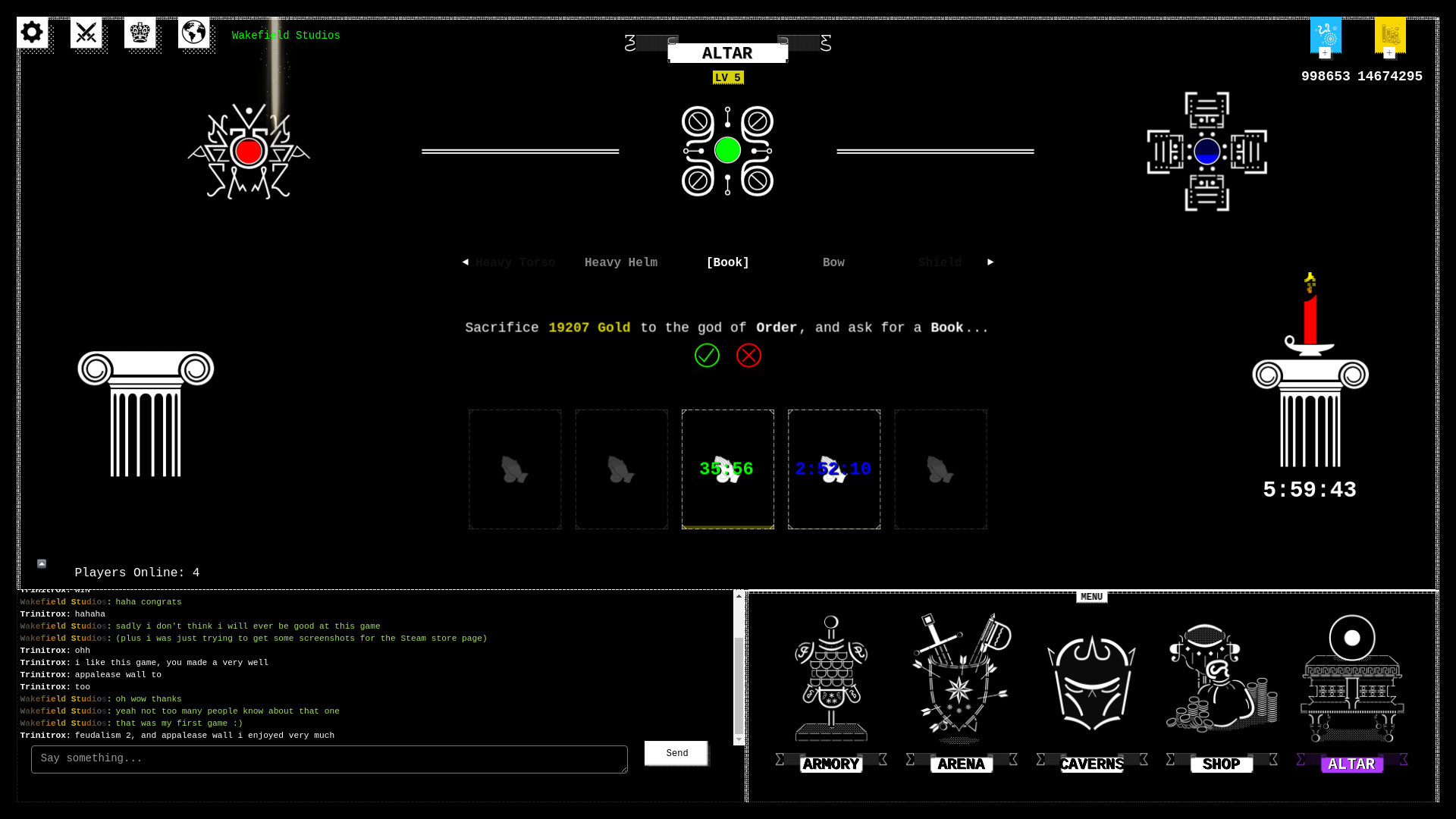Select the red god sigil on the left

coord(249,152)
